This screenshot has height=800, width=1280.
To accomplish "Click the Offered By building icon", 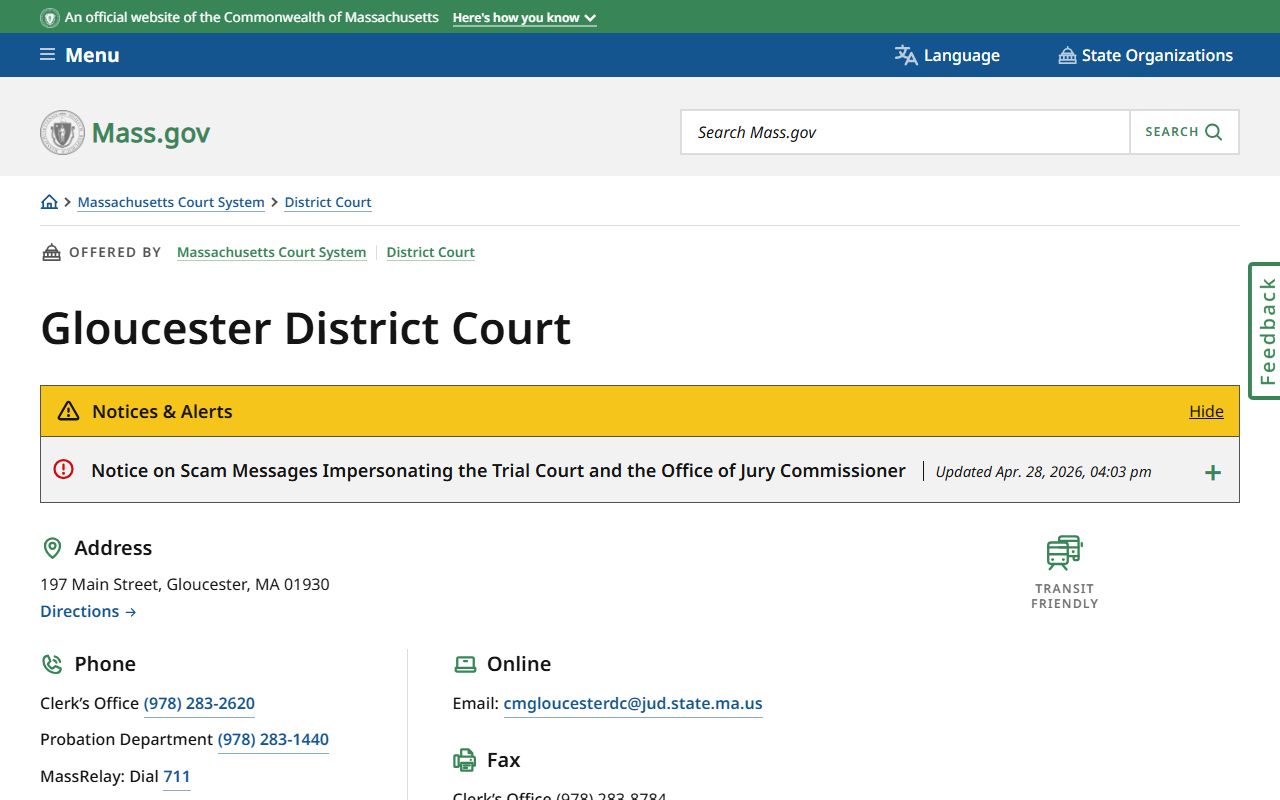I will (x=51, y=252).
